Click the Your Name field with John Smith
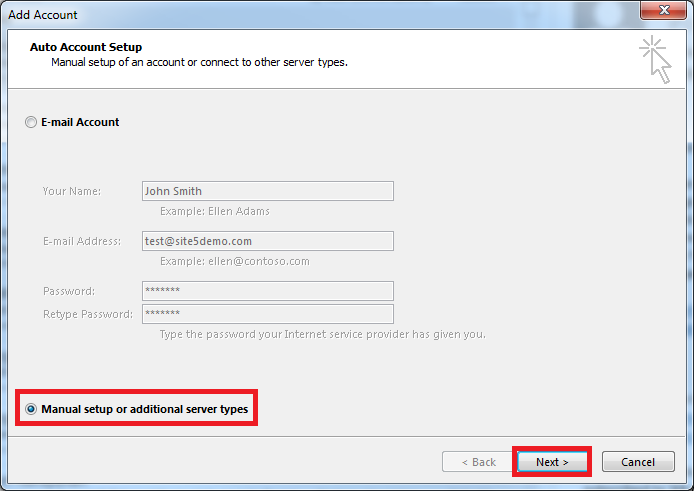This screenshot has height=491, width=694. coord(267,191)
